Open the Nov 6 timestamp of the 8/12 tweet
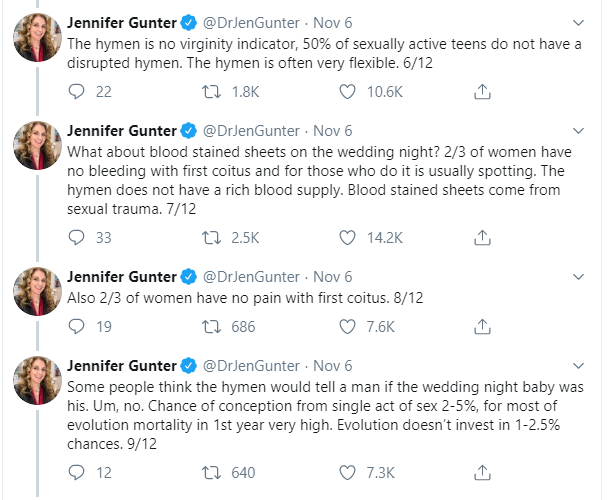This screenshot has height=500, width=612. pos(333,277)
